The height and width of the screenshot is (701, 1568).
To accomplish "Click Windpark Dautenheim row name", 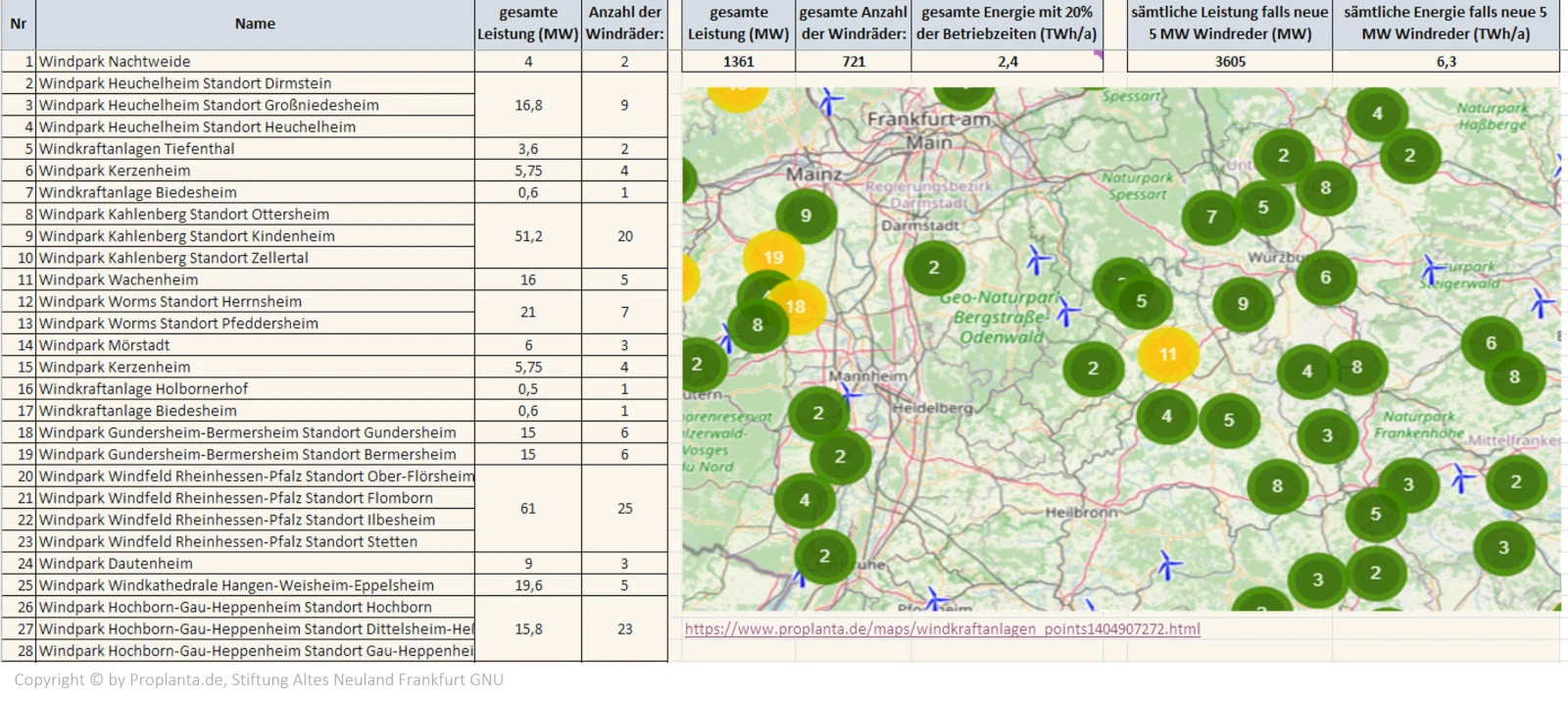I will [x=255, y=564].
